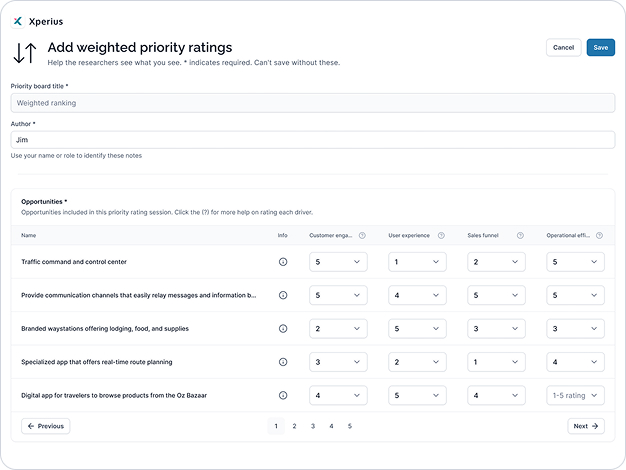
Task: Click the sort arrows icon beside page title
Action: [25, 53]
